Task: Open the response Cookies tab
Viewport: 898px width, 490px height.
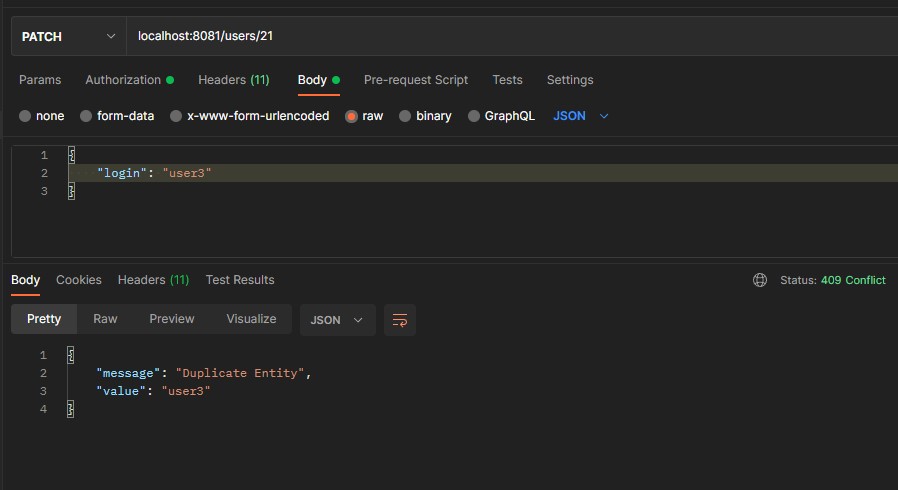Action: point(78,280)
